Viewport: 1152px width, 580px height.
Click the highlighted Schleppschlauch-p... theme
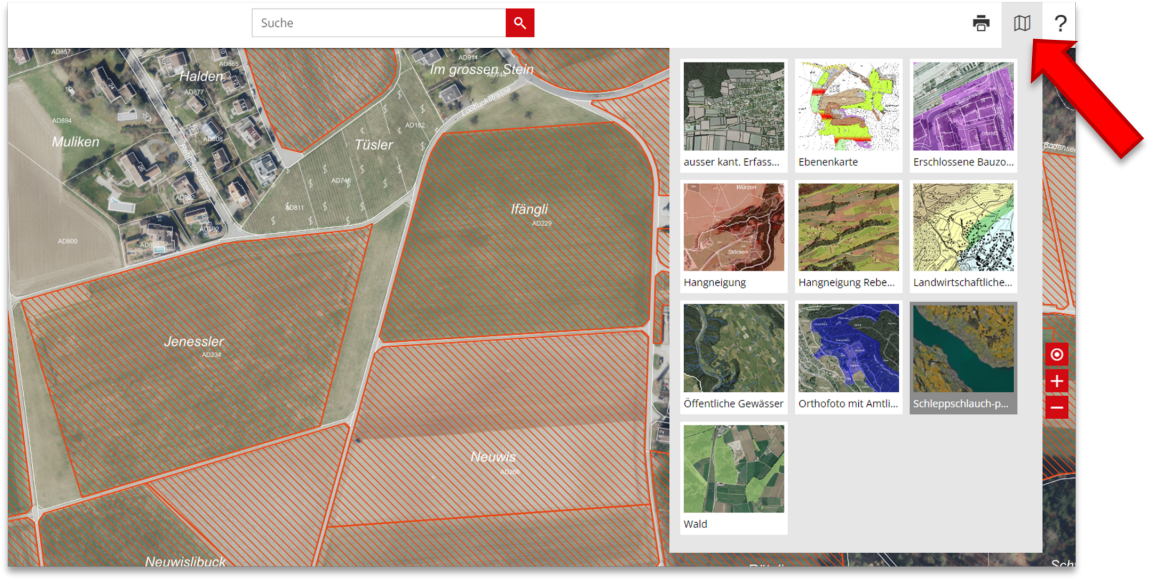(963, 357)
